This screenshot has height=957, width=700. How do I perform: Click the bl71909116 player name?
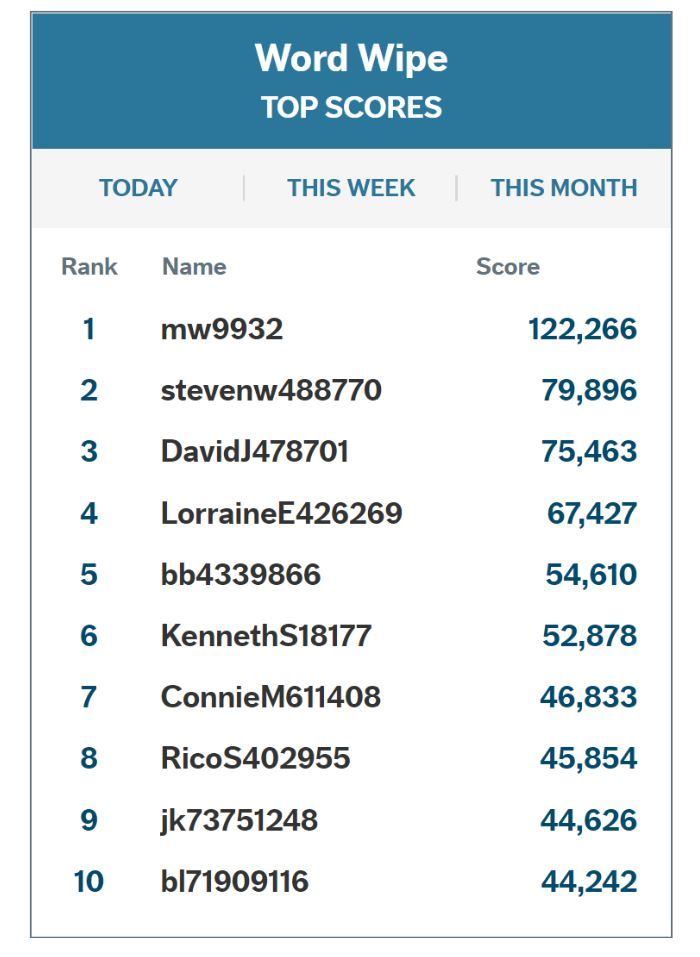click(x=235, y=882)
